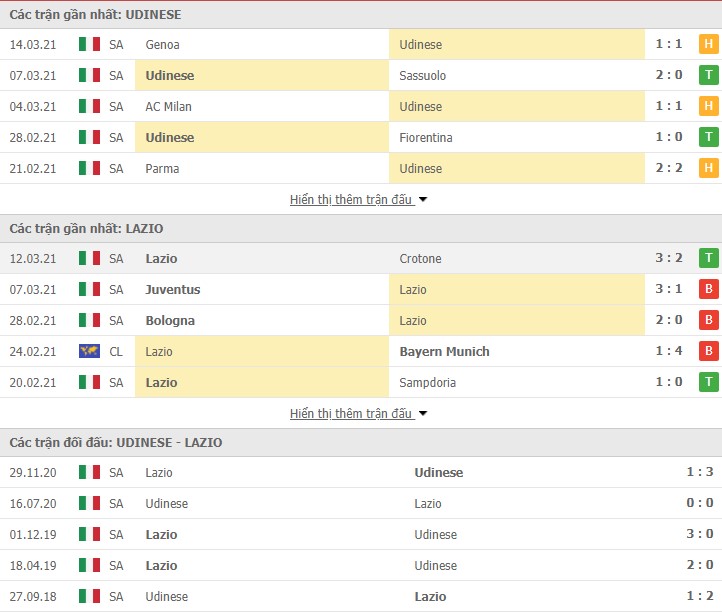Click the red B badge for Lazio–Bayern Munich

click(x=709, y=351)
